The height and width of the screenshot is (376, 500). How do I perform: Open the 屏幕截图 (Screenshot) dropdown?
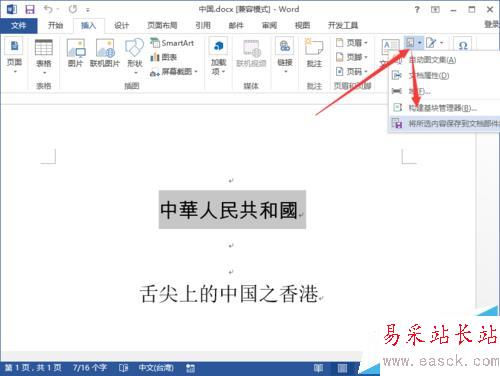[174, 71]
